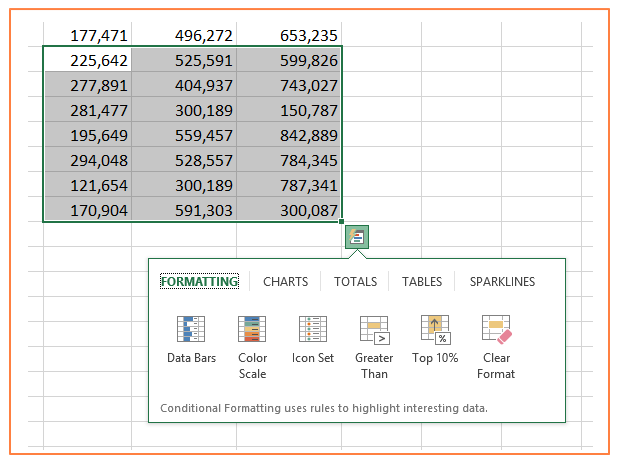Select the Sparklines tab
The width and height of the screenshot is (619, 461).
point(502,282)
